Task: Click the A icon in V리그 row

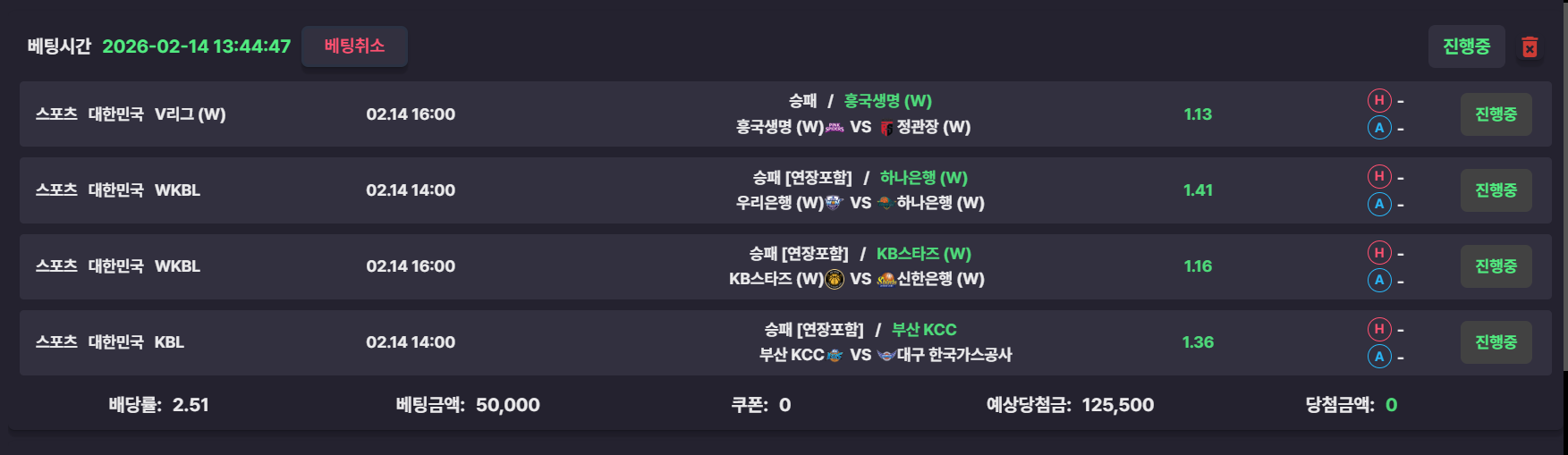Action: tap(1379, 128)
